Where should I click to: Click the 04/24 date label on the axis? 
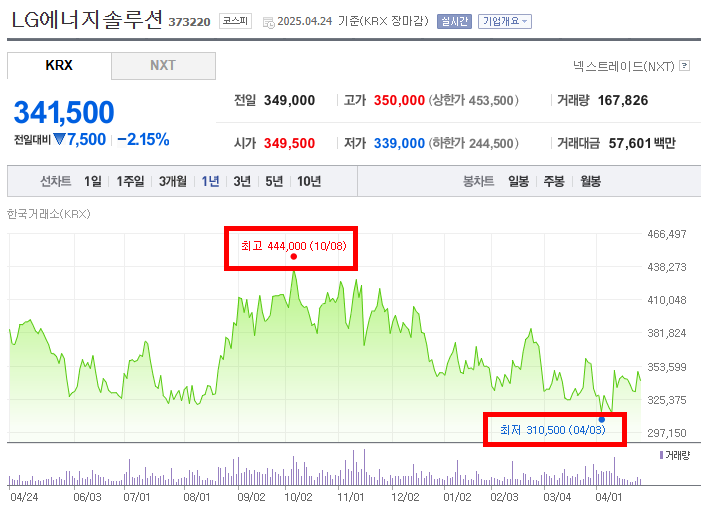click(24, 497)
